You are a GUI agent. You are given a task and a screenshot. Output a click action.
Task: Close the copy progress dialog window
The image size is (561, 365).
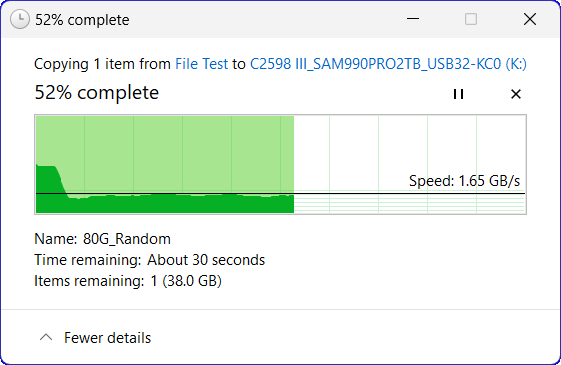click(530, 19)
